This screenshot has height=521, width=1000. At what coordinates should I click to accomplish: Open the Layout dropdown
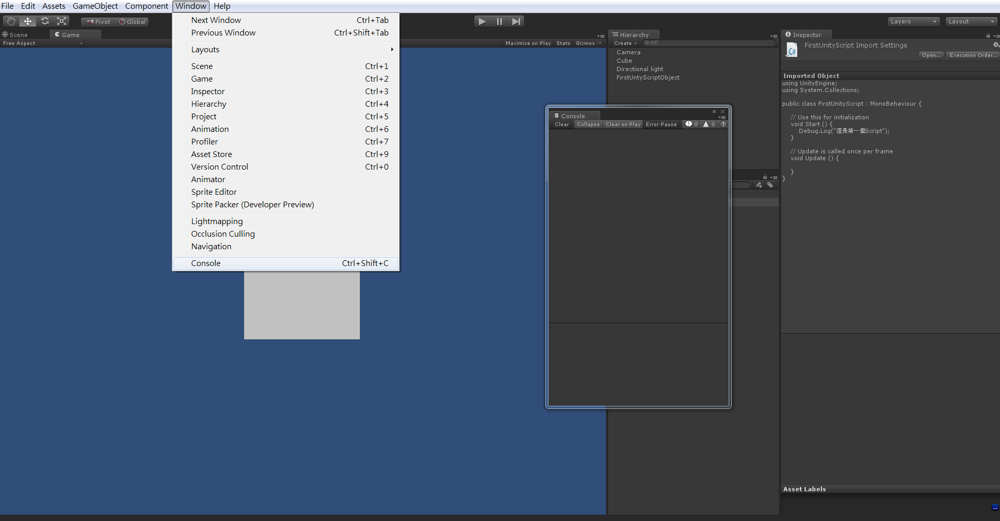point(970,21)
